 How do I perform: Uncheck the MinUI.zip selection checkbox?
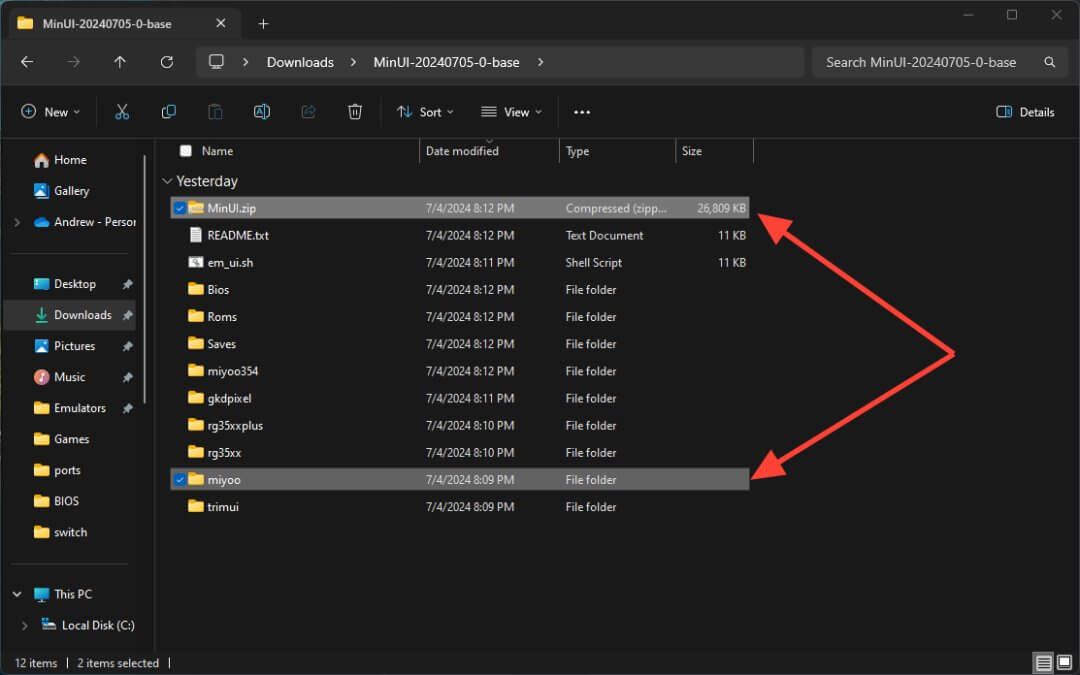tap(180, 208)
